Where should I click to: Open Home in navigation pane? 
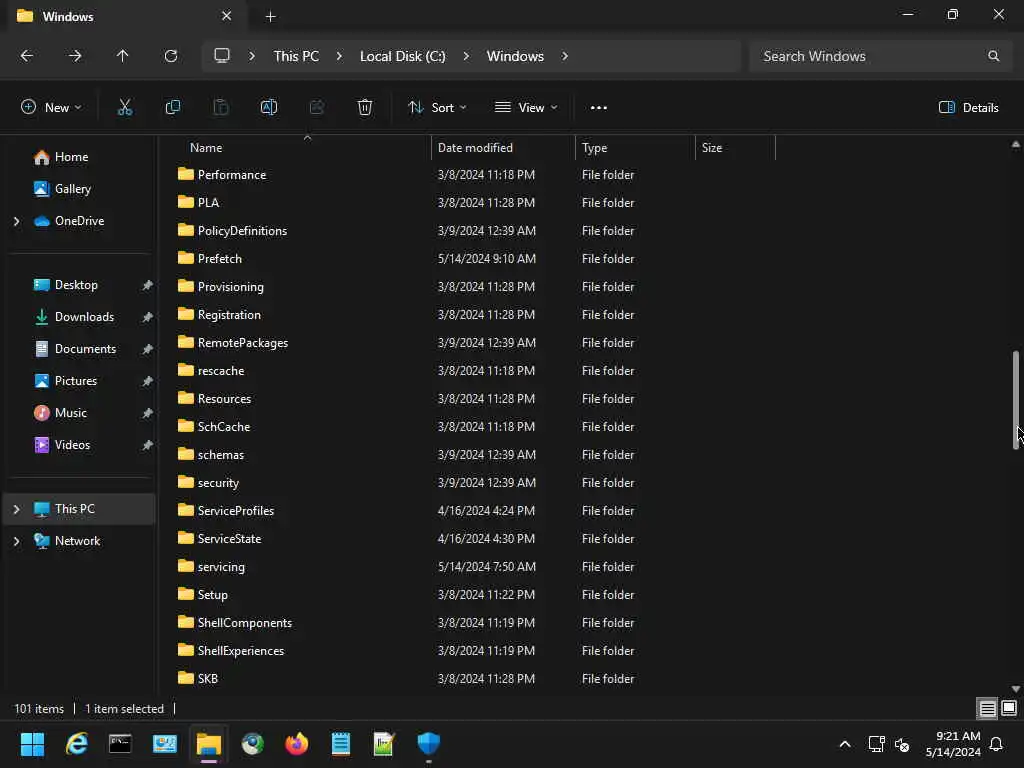71,157
